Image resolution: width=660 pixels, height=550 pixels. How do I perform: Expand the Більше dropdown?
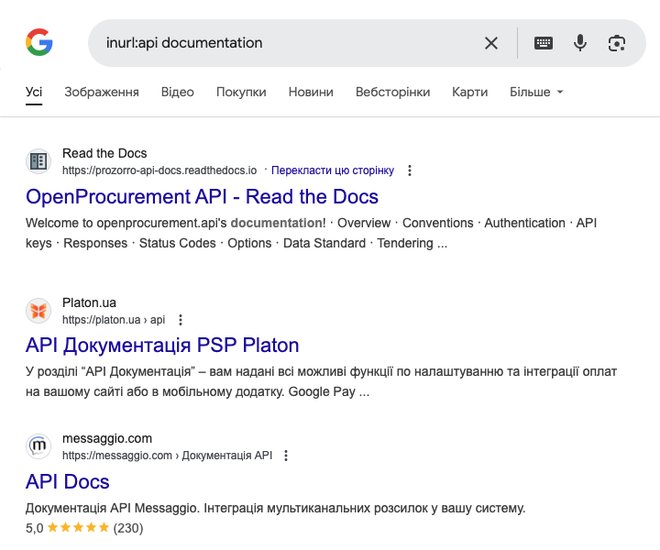pos(536,92)
